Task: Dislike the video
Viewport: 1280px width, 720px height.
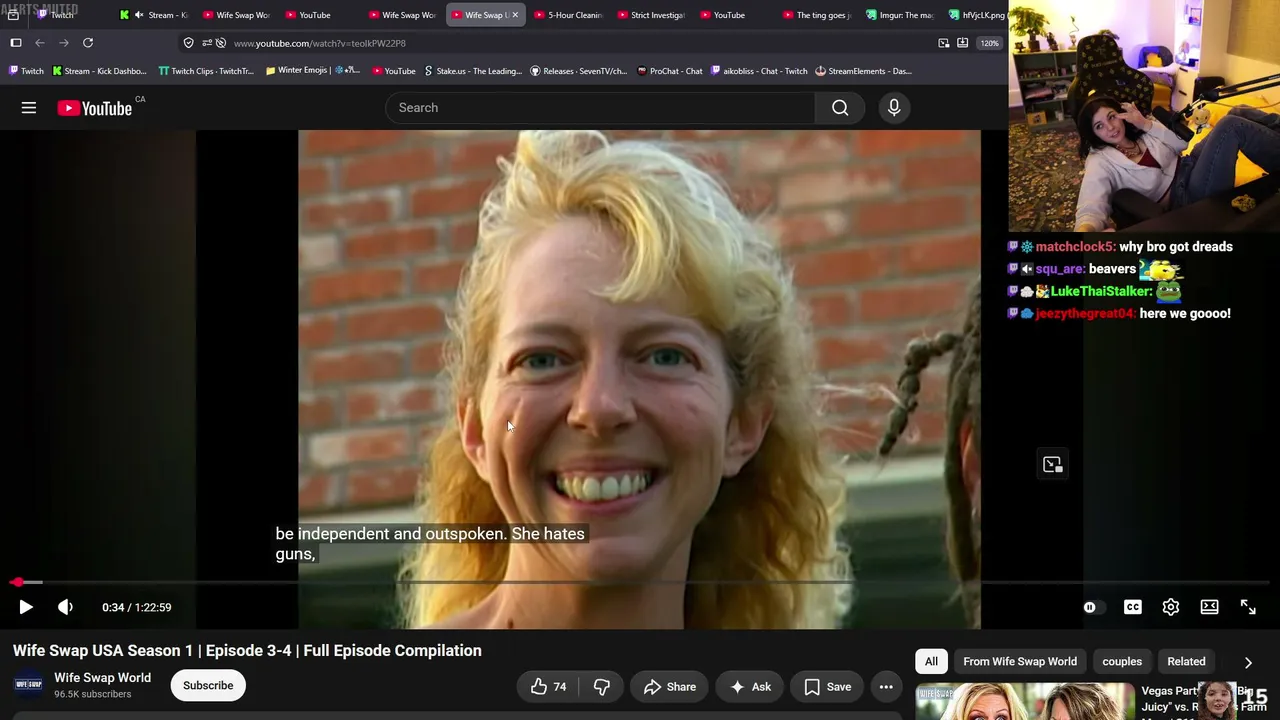Action: pyautogui.click(x=602, y=686)
